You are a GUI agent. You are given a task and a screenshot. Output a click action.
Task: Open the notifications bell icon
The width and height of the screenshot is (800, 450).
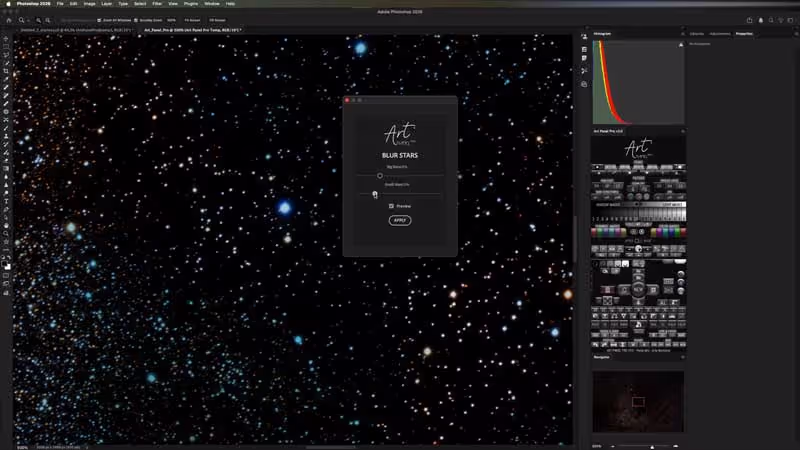[x=761, y=20]
